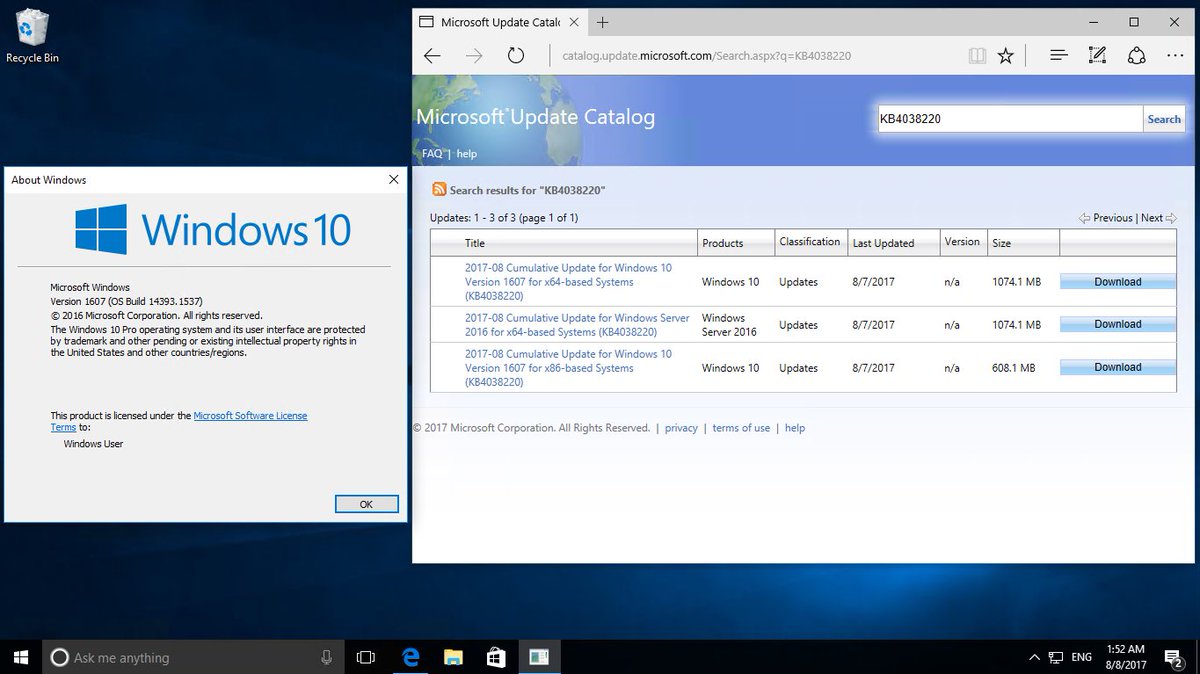Open the Hub panel in Edge
This screenshot has height=674, width=1200.
coord(1058,55)
